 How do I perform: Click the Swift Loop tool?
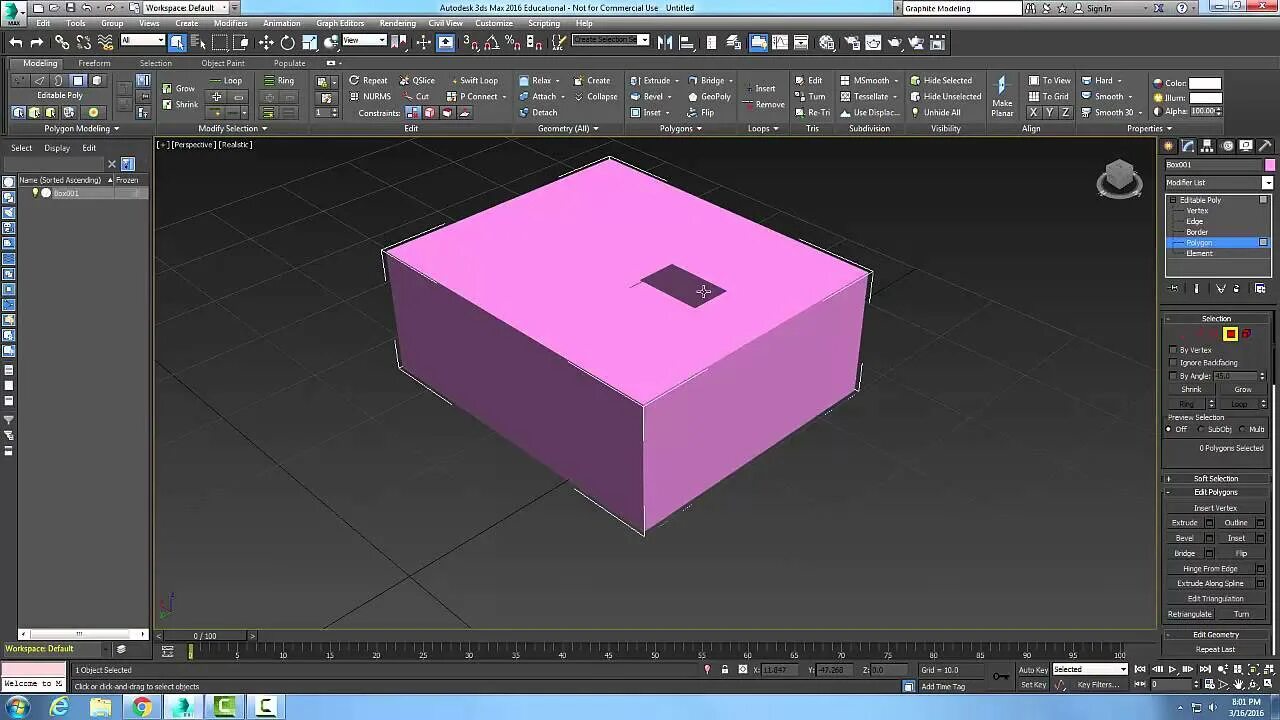tap(472, 80)
